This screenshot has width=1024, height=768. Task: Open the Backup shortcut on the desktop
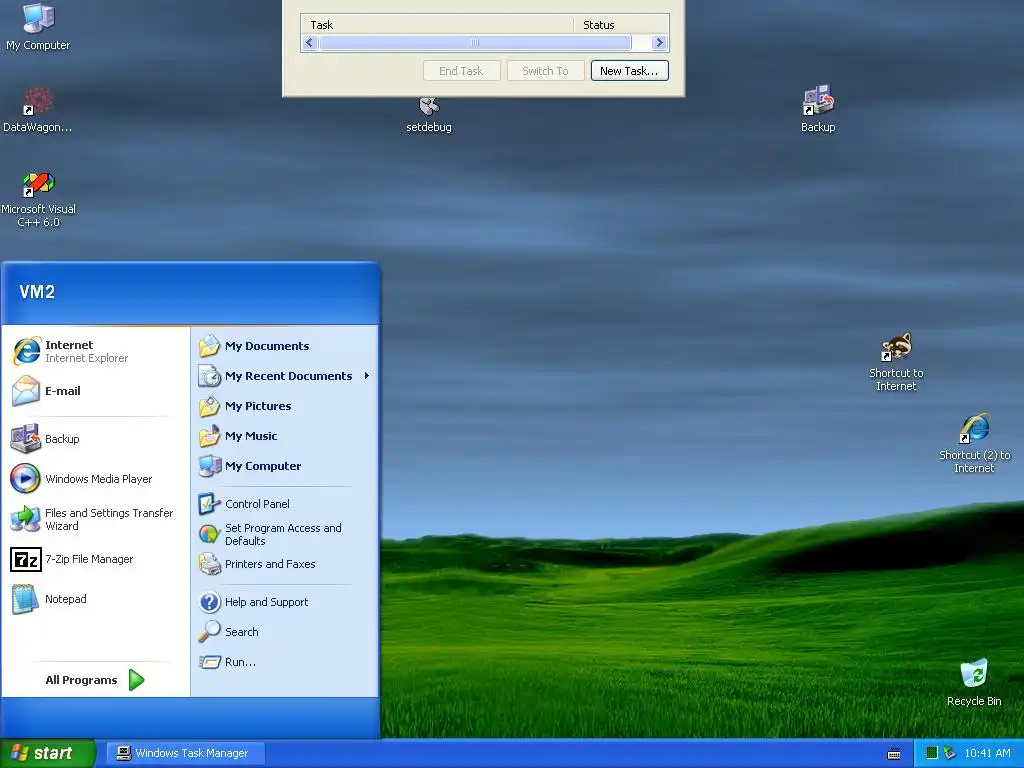(x=818, y=108)
